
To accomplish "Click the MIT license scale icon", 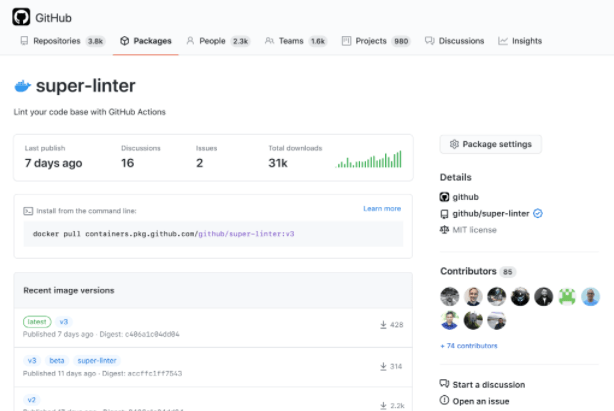I will click(x=445, y=229).
